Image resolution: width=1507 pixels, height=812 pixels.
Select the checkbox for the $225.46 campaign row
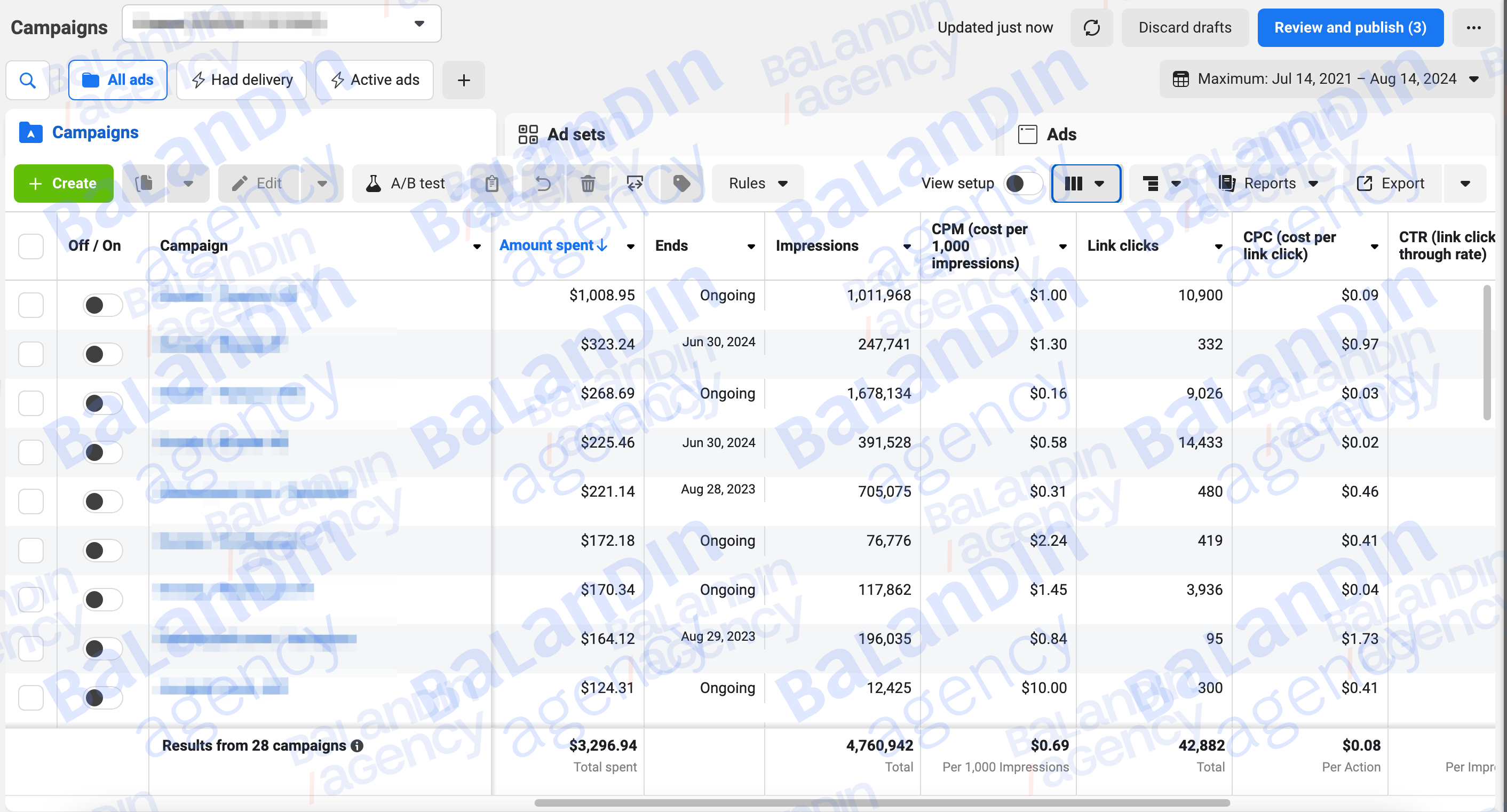[x=30, y=452]
